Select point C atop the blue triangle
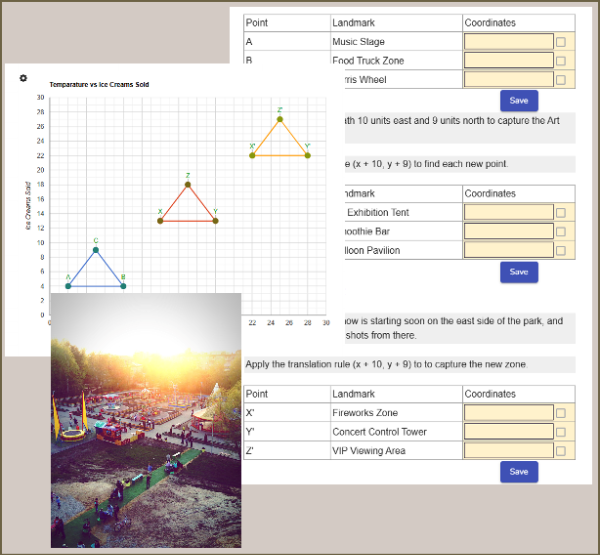Screen dimensions: 600x555 [96, 250]
